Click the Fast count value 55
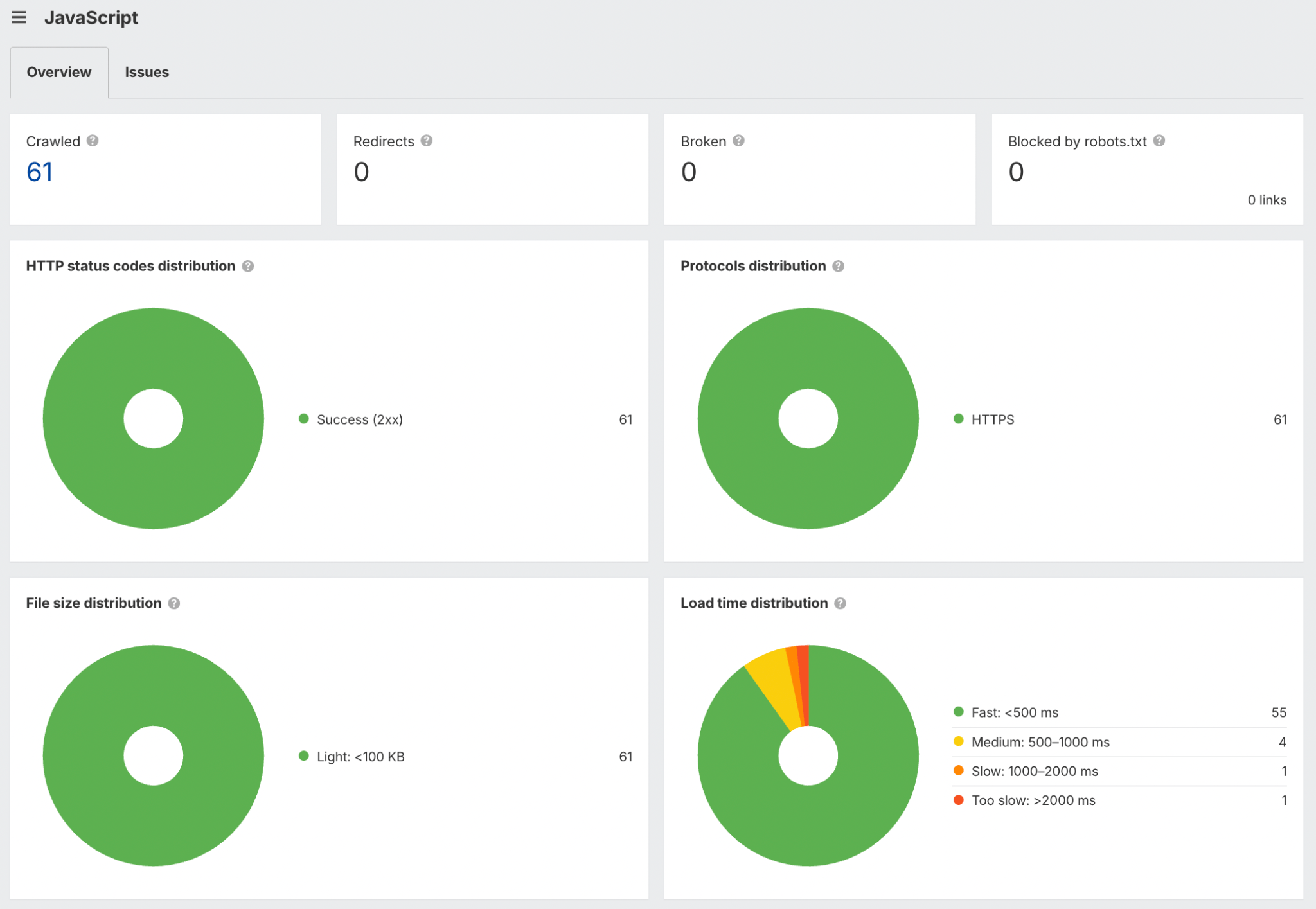 point(1279,712)
